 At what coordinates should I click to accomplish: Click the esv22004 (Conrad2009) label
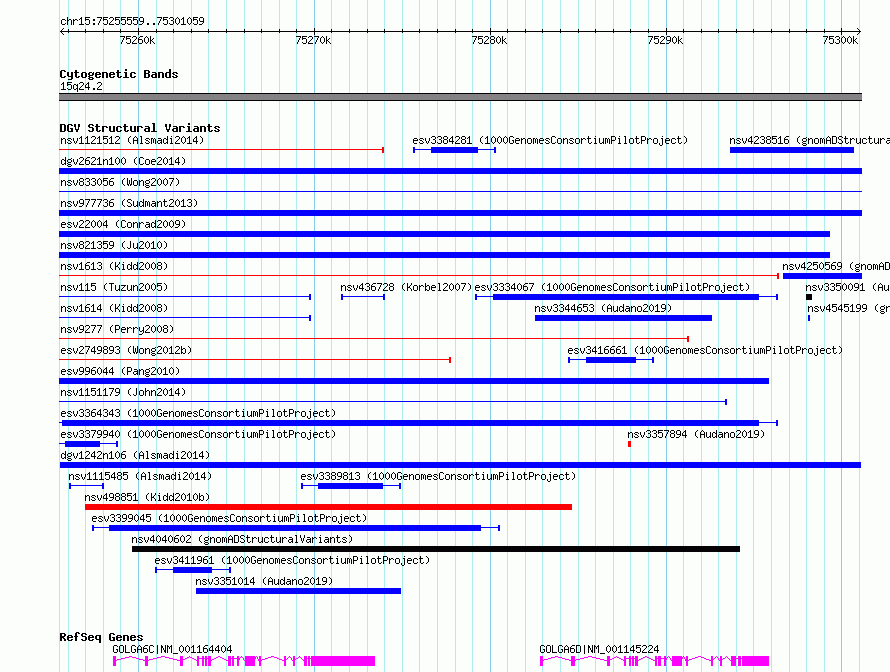coord(123,224)
